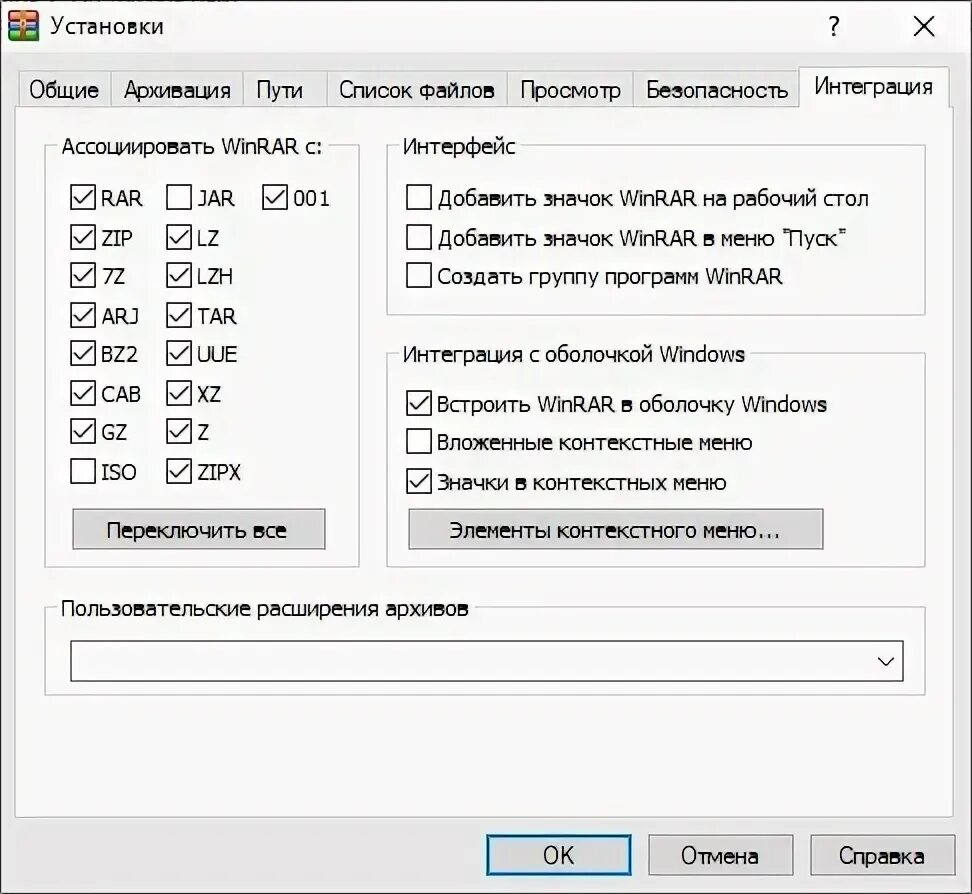Switch to the Безопасность tab
This screenshot has width=972, height=894.
[717, 90]
